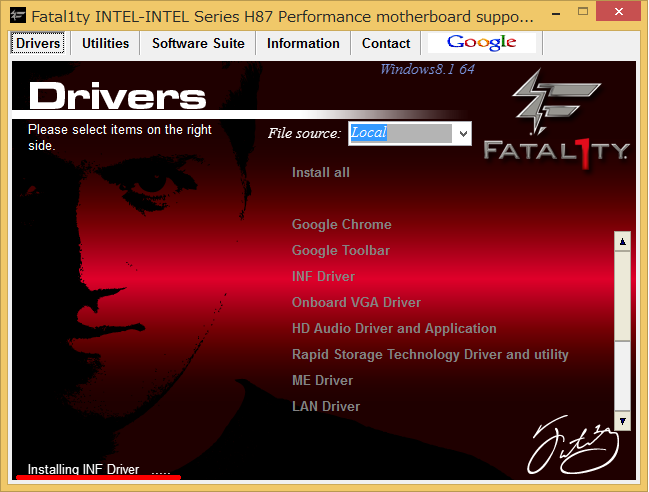
Task: Open the Software Suite tab
Action: (x=198, y=43)
